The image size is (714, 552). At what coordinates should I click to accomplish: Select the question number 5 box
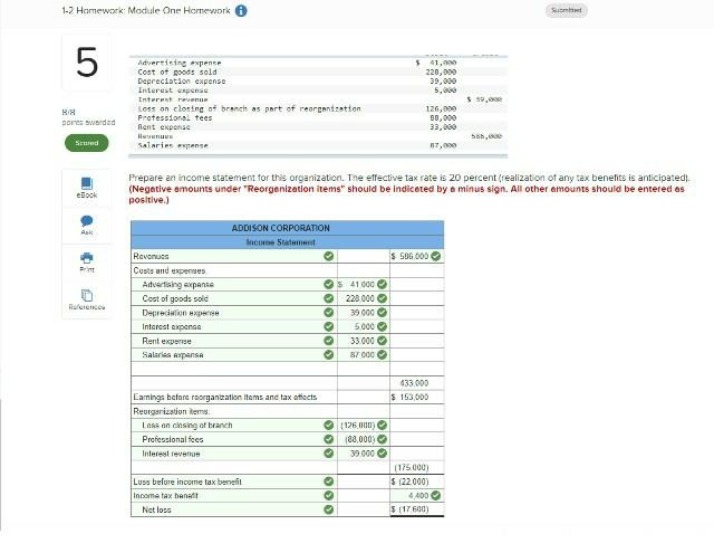click(87, 62)
